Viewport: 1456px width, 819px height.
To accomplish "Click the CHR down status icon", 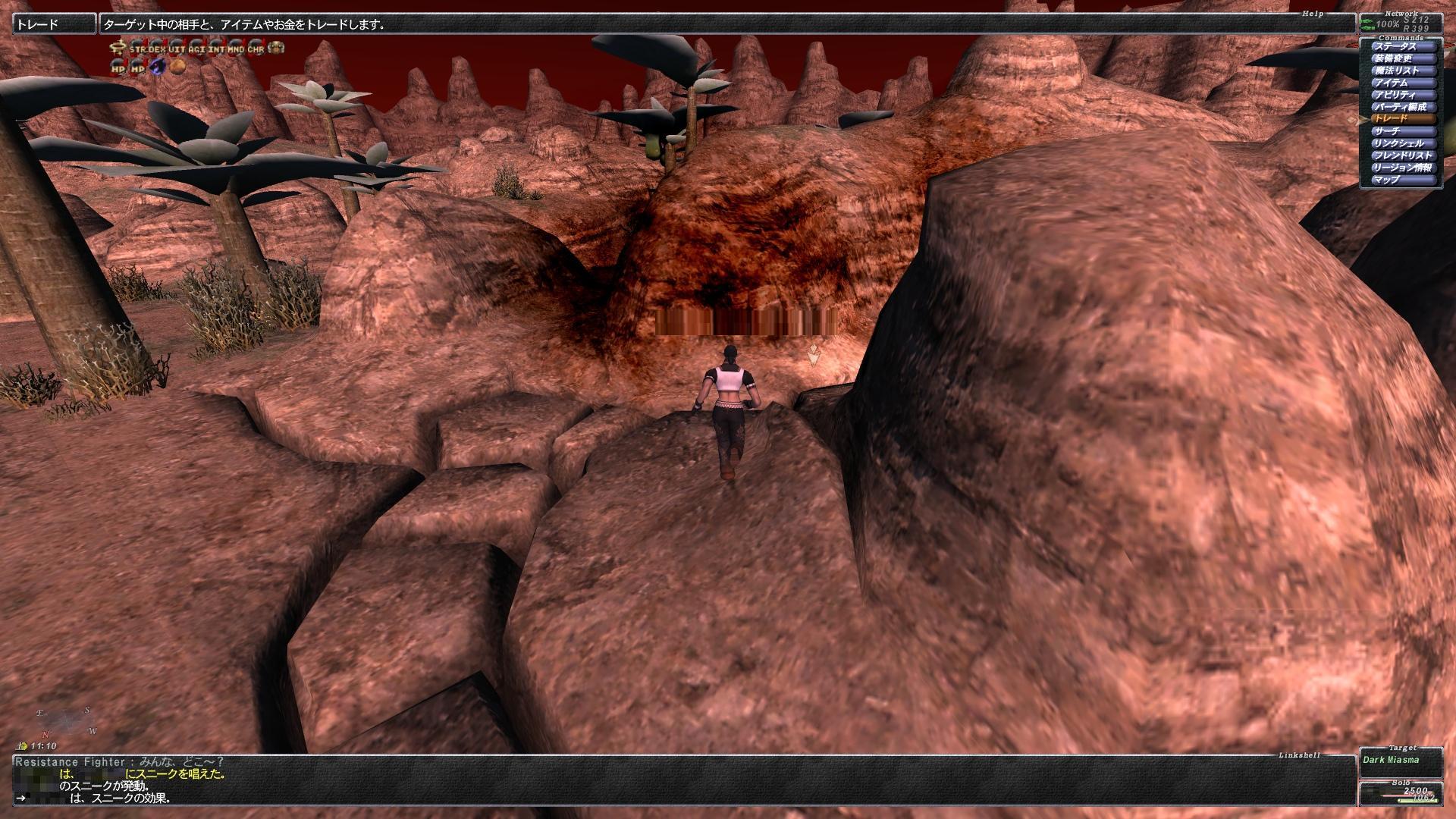I will point(256,49).
